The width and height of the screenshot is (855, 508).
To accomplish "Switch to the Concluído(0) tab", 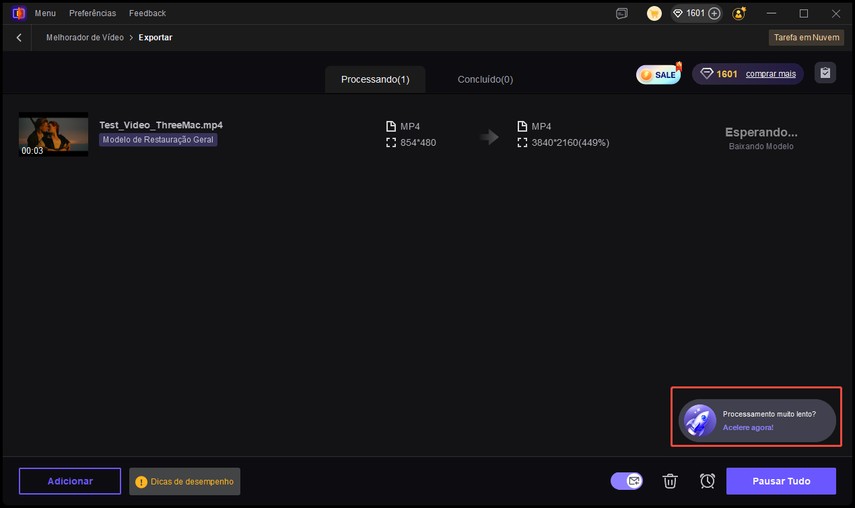I will coord(485,79).
